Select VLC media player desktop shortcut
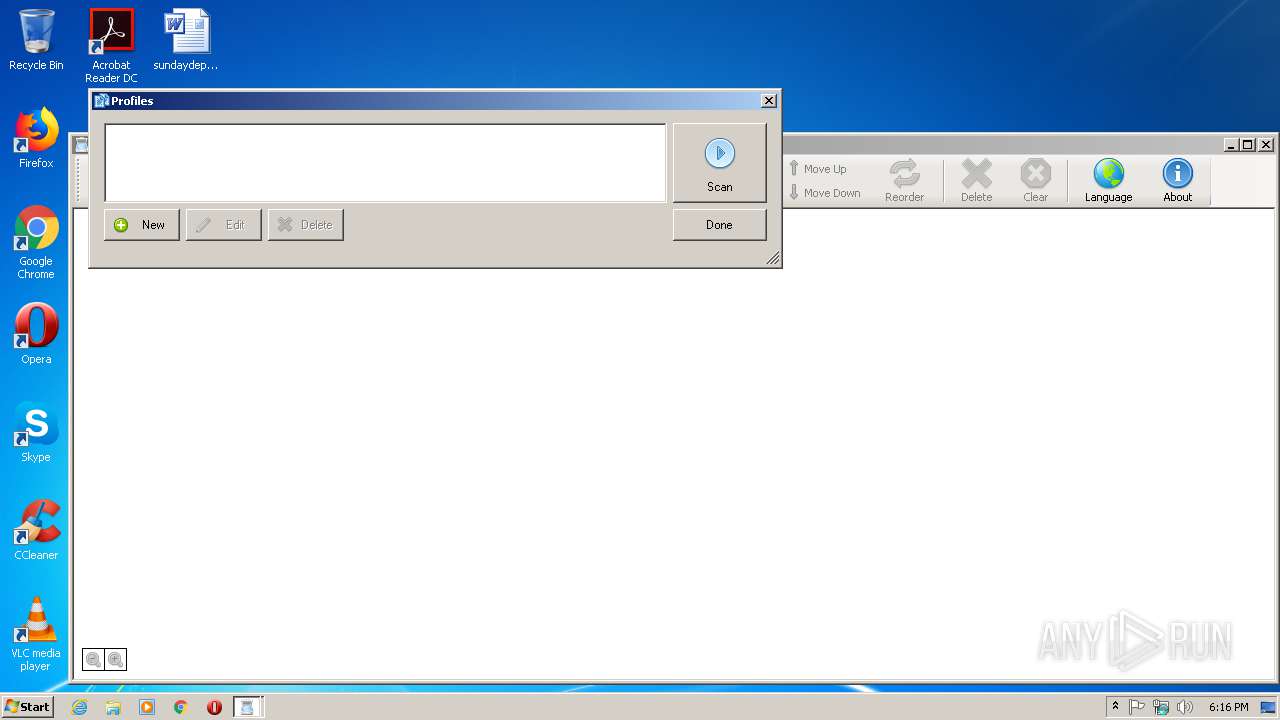Screen dimensions: 1280x720 pyautogui.click(x=36, y=634)
